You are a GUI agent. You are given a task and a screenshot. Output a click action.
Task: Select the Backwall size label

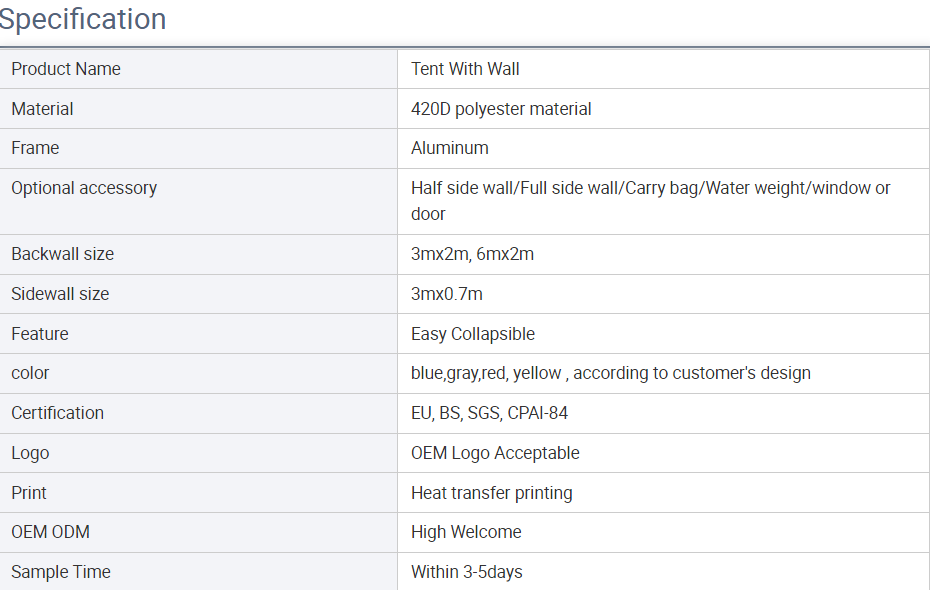pos(62,254)
